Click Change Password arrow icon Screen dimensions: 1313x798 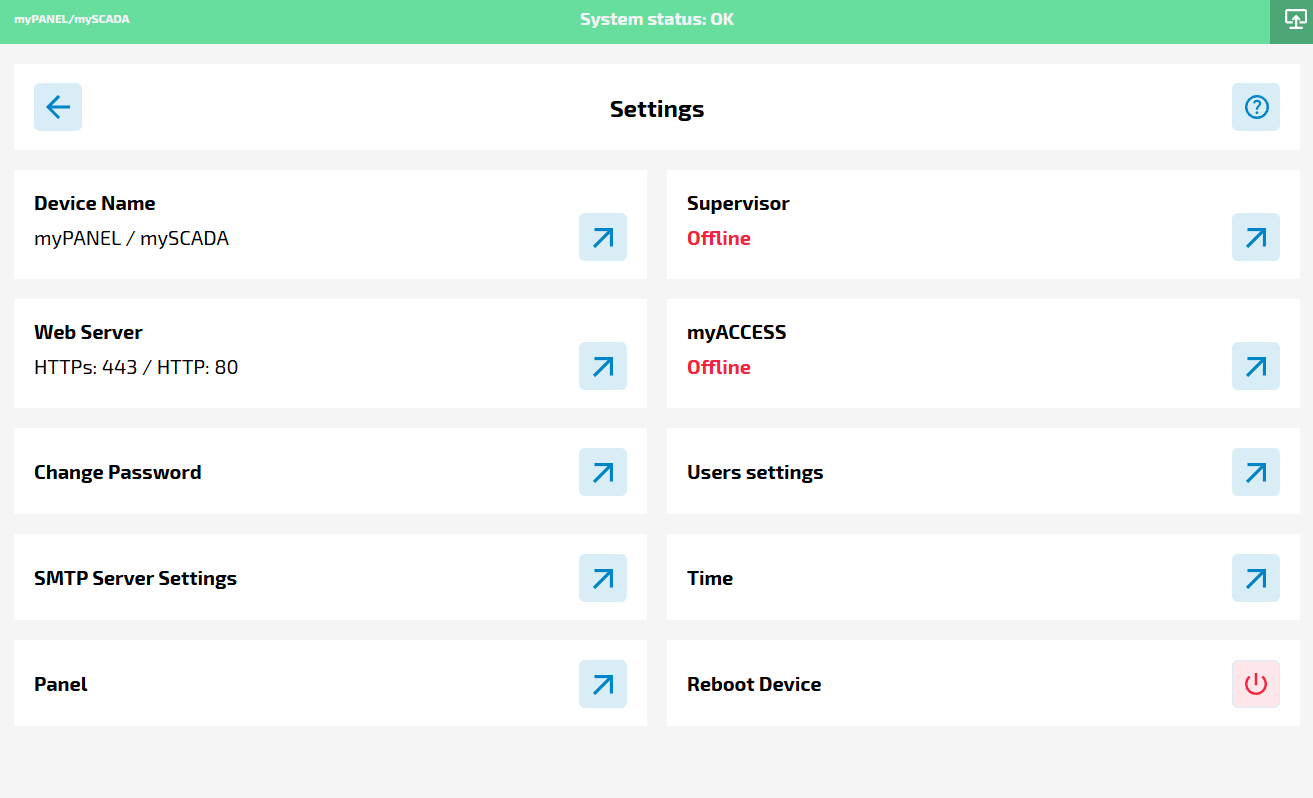[603, 472]
